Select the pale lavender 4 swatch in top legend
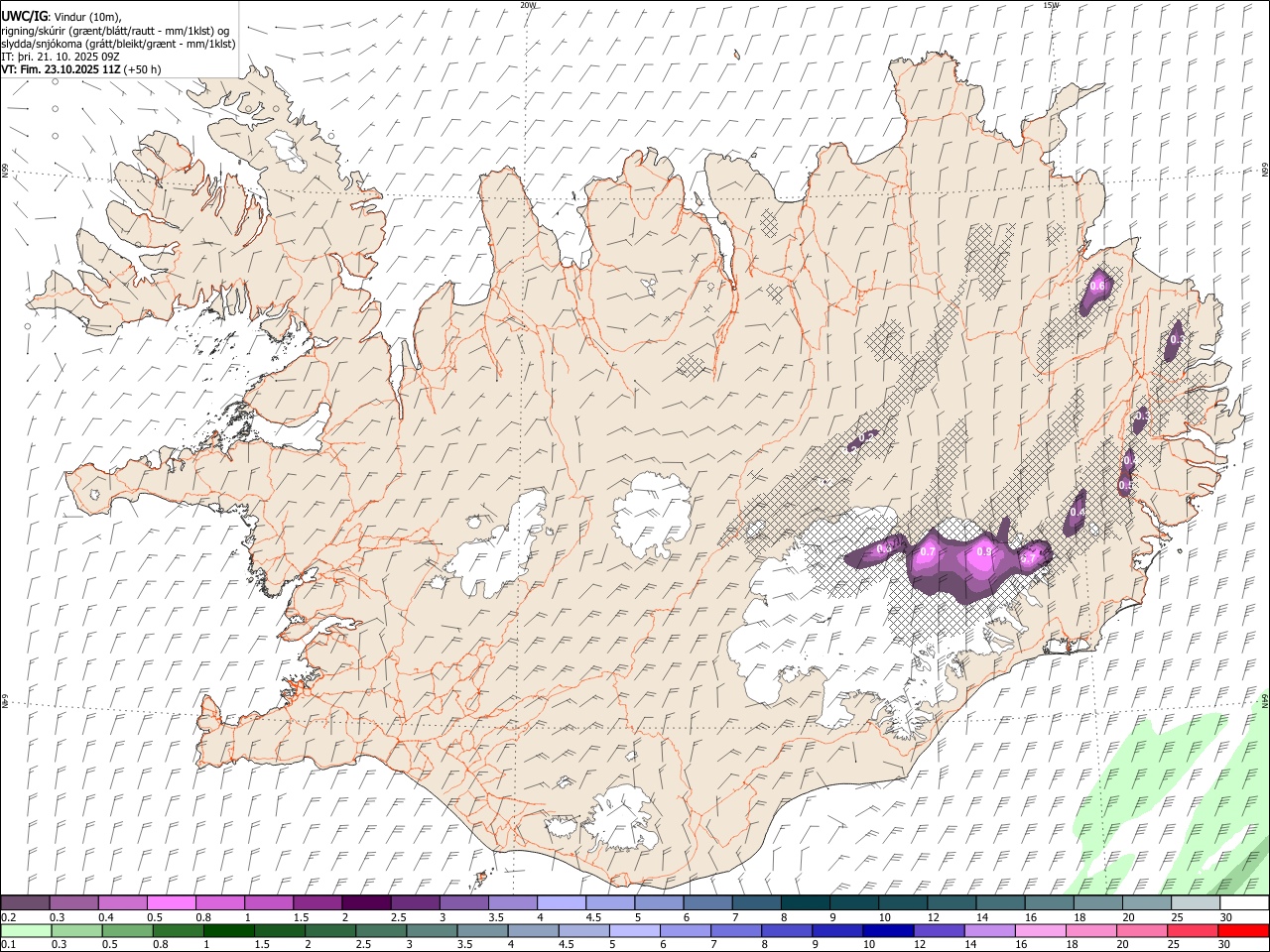Viewport: 1270px width, 952px height. click(x=562, y=903)
